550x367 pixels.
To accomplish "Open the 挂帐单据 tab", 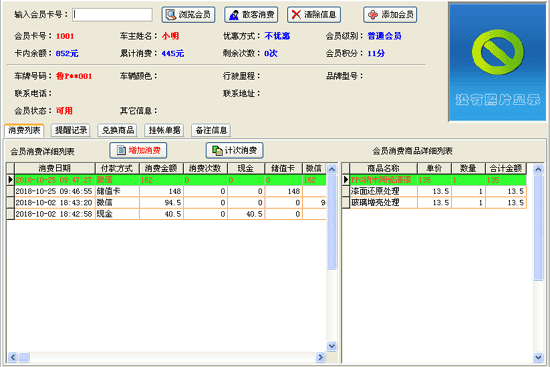I will point(164,130).
